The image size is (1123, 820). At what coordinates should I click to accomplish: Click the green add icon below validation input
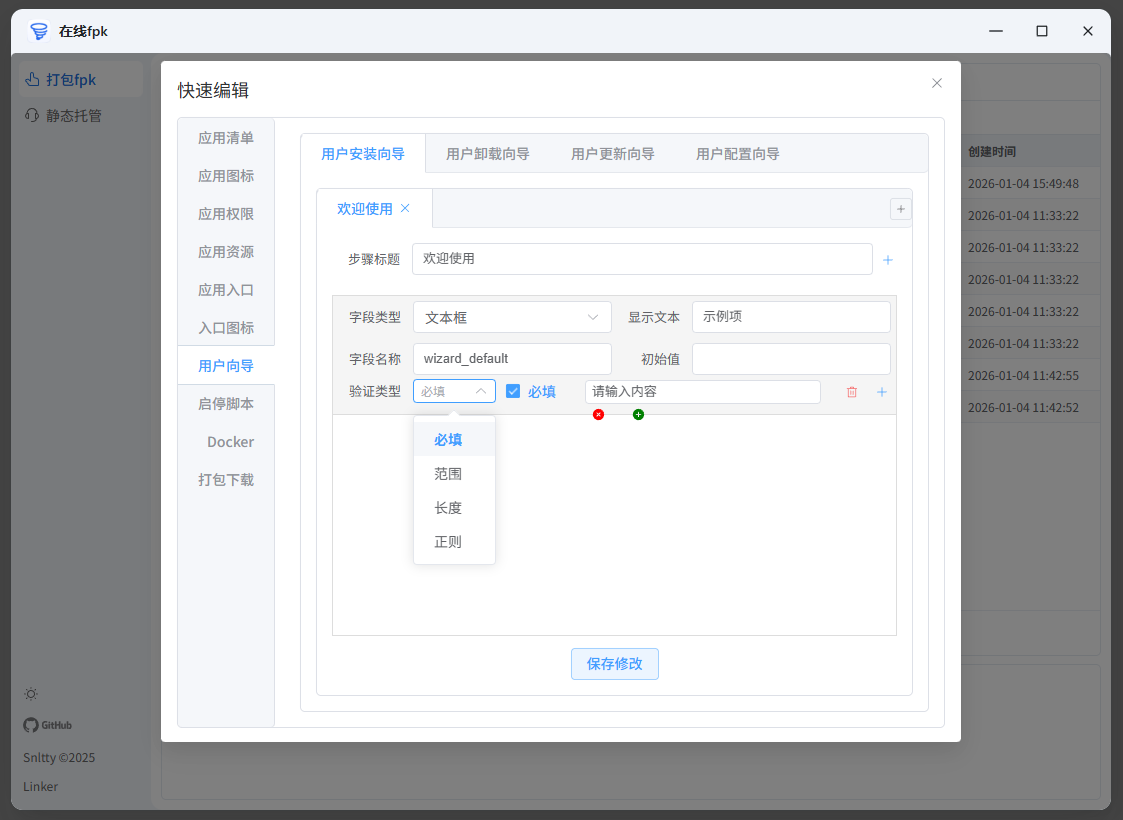[x=638, y=415]
